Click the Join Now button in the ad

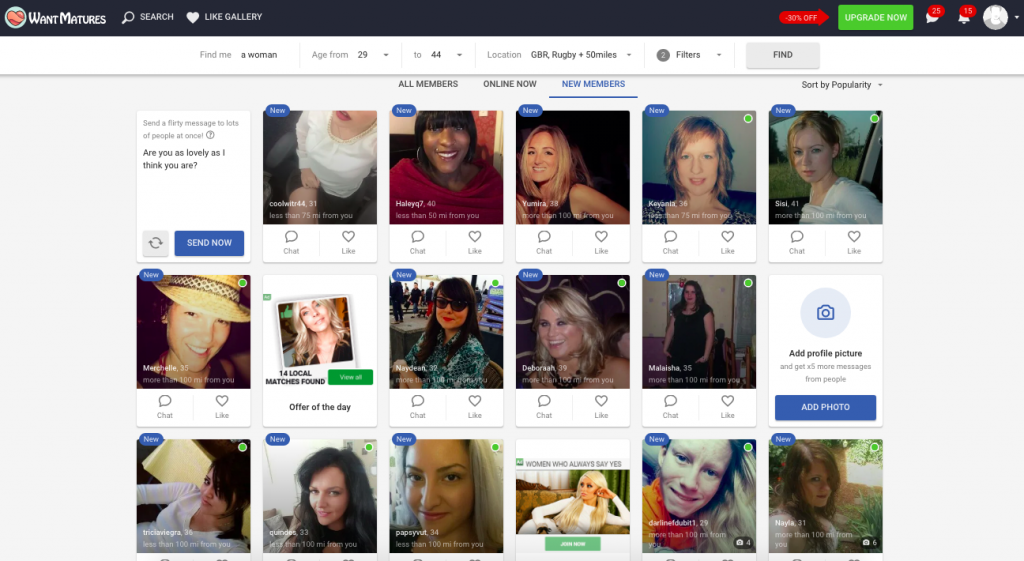[573, 543]
